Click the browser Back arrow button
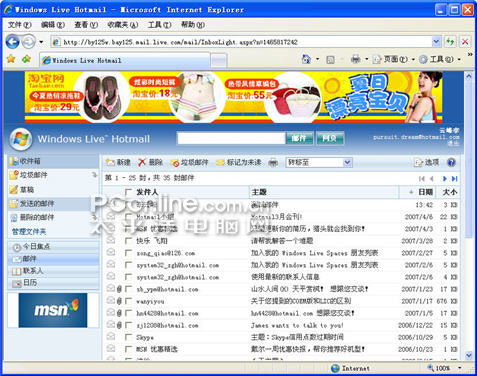The width and height of the screenshot is (477, 376). click(x=13, y=42)
